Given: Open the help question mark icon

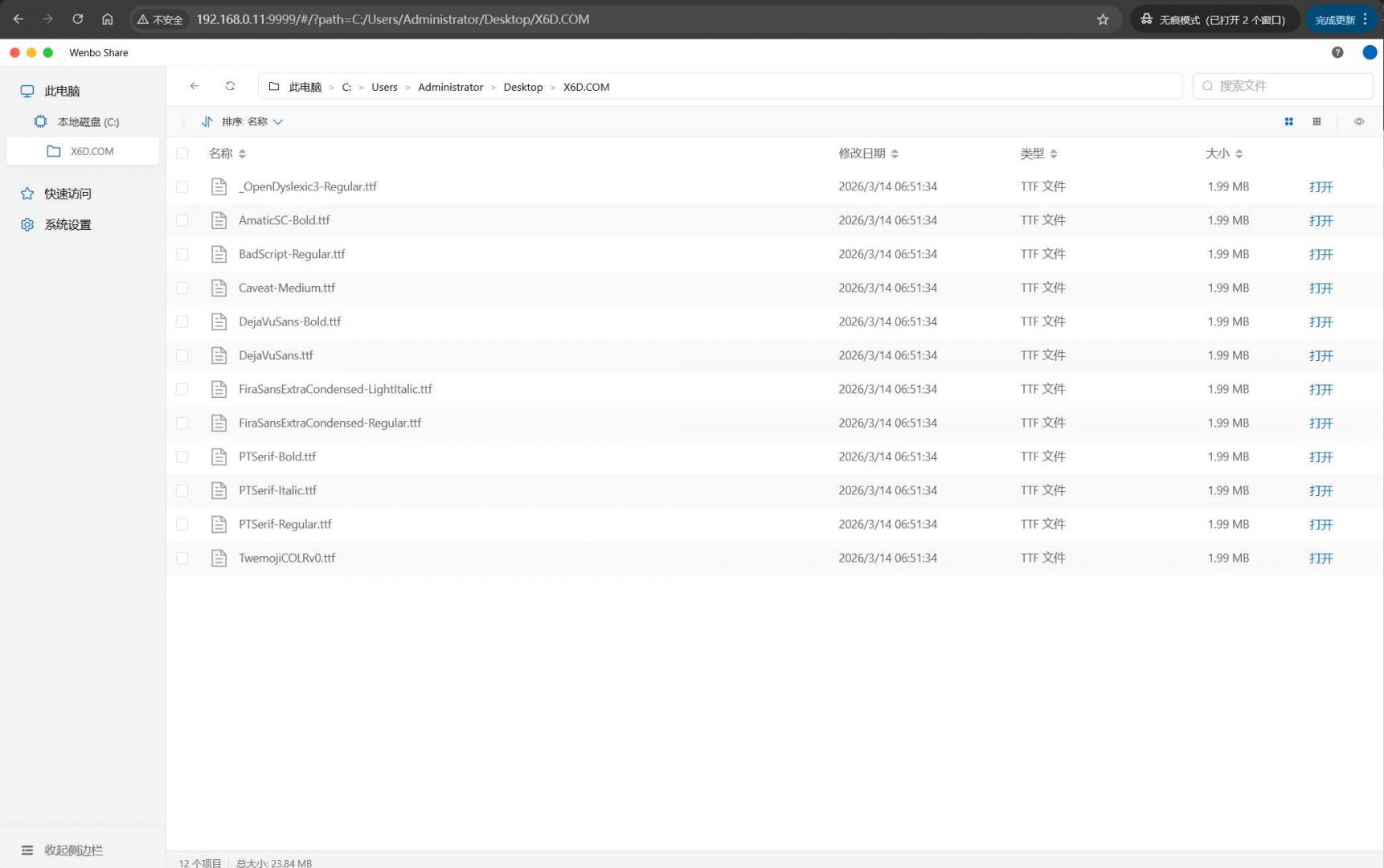Looking at the screenshot, I should pos(1337,52).
